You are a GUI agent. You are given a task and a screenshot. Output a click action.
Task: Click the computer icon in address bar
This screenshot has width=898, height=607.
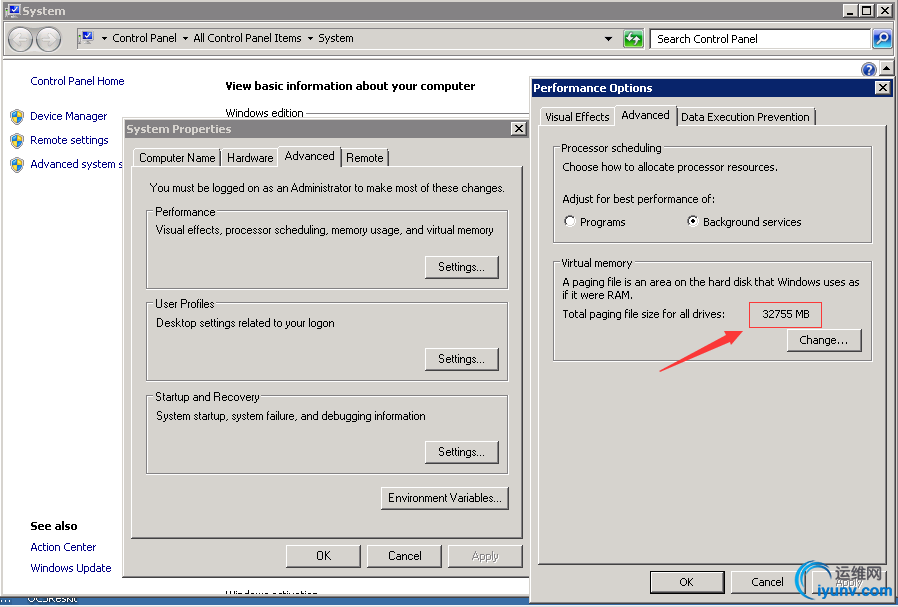tap(87, 38)
